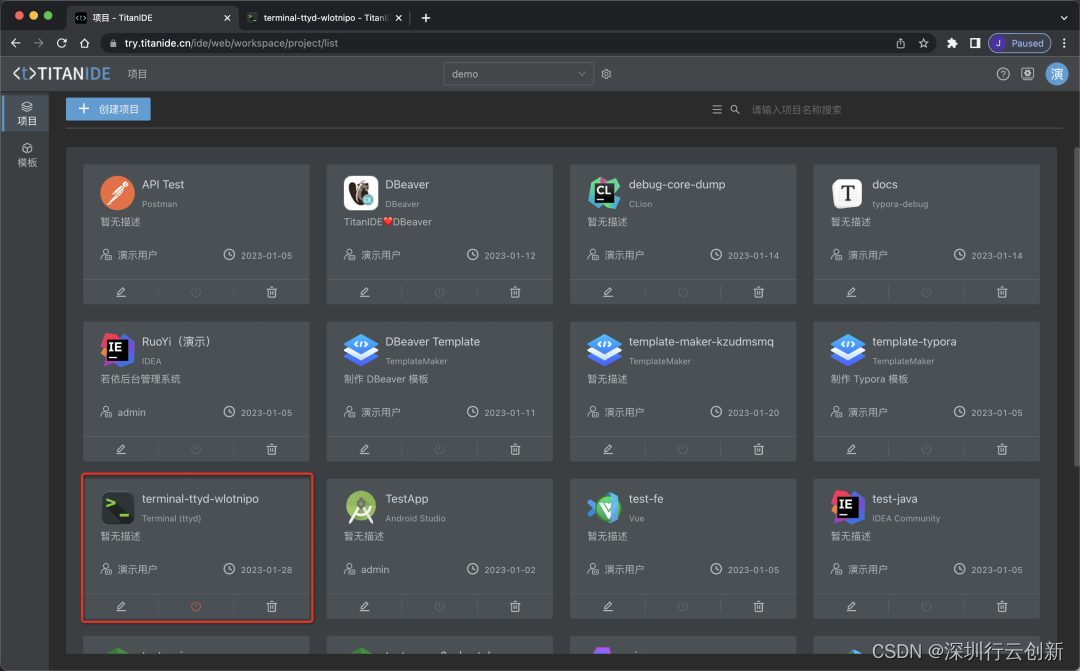Image resolution: width=1080 pixels, height=671 pixels.
Task: Delete the RuoYi project
Action: pos(271,449)
